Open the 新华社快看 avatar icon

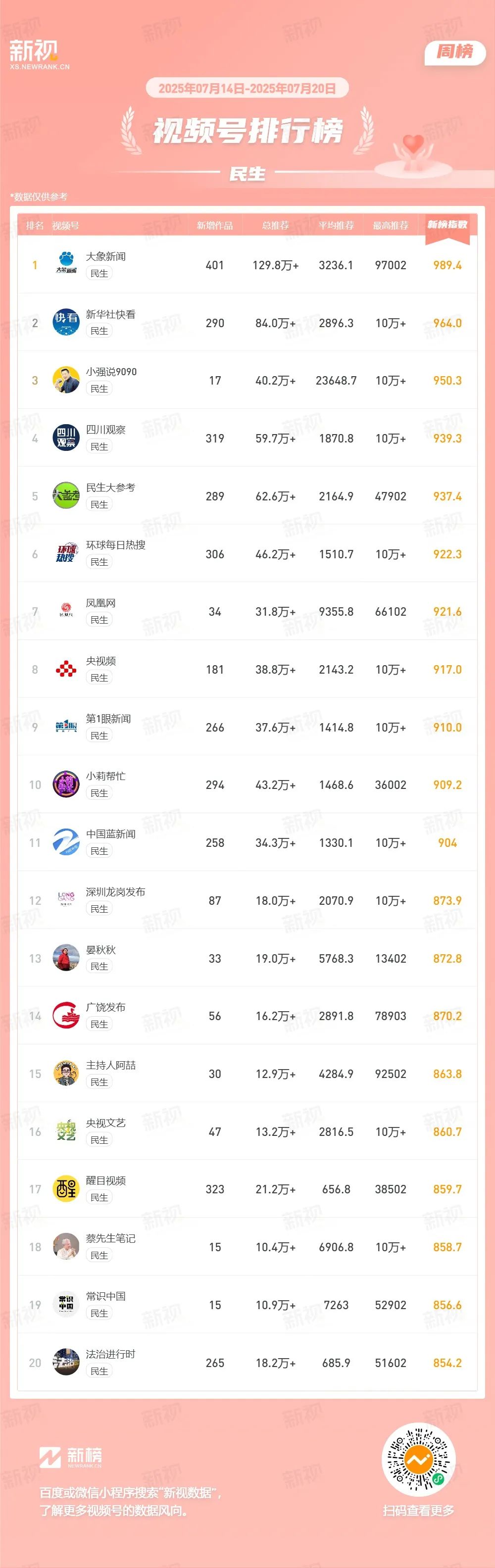66,323
